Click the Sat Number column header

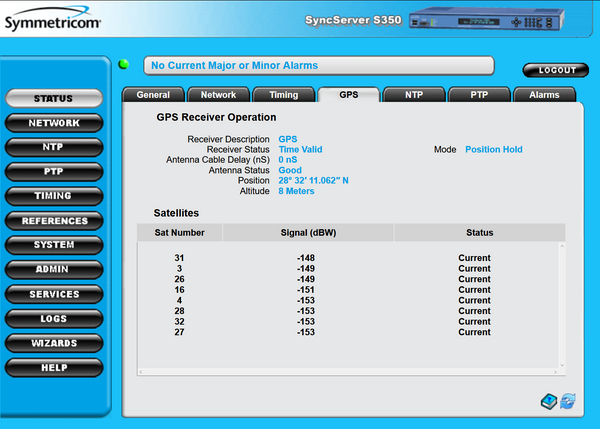(179, 233)
